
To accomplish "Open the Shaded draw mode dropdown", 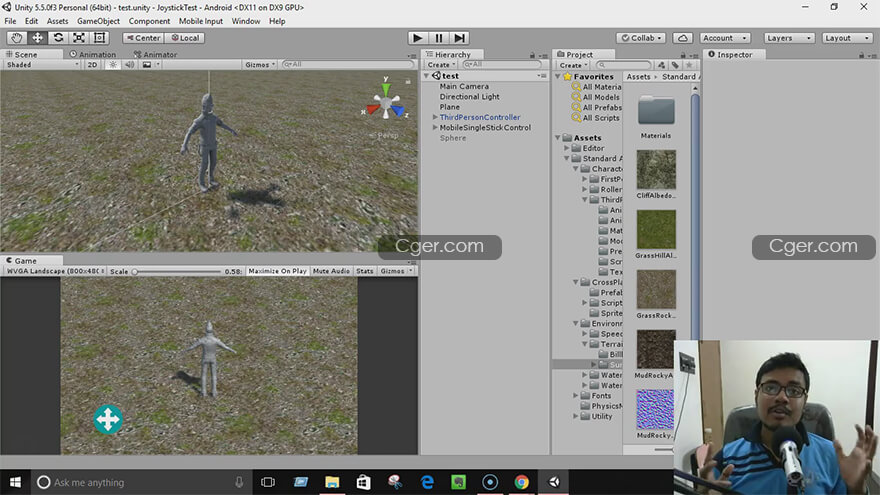I will point(42,65).
